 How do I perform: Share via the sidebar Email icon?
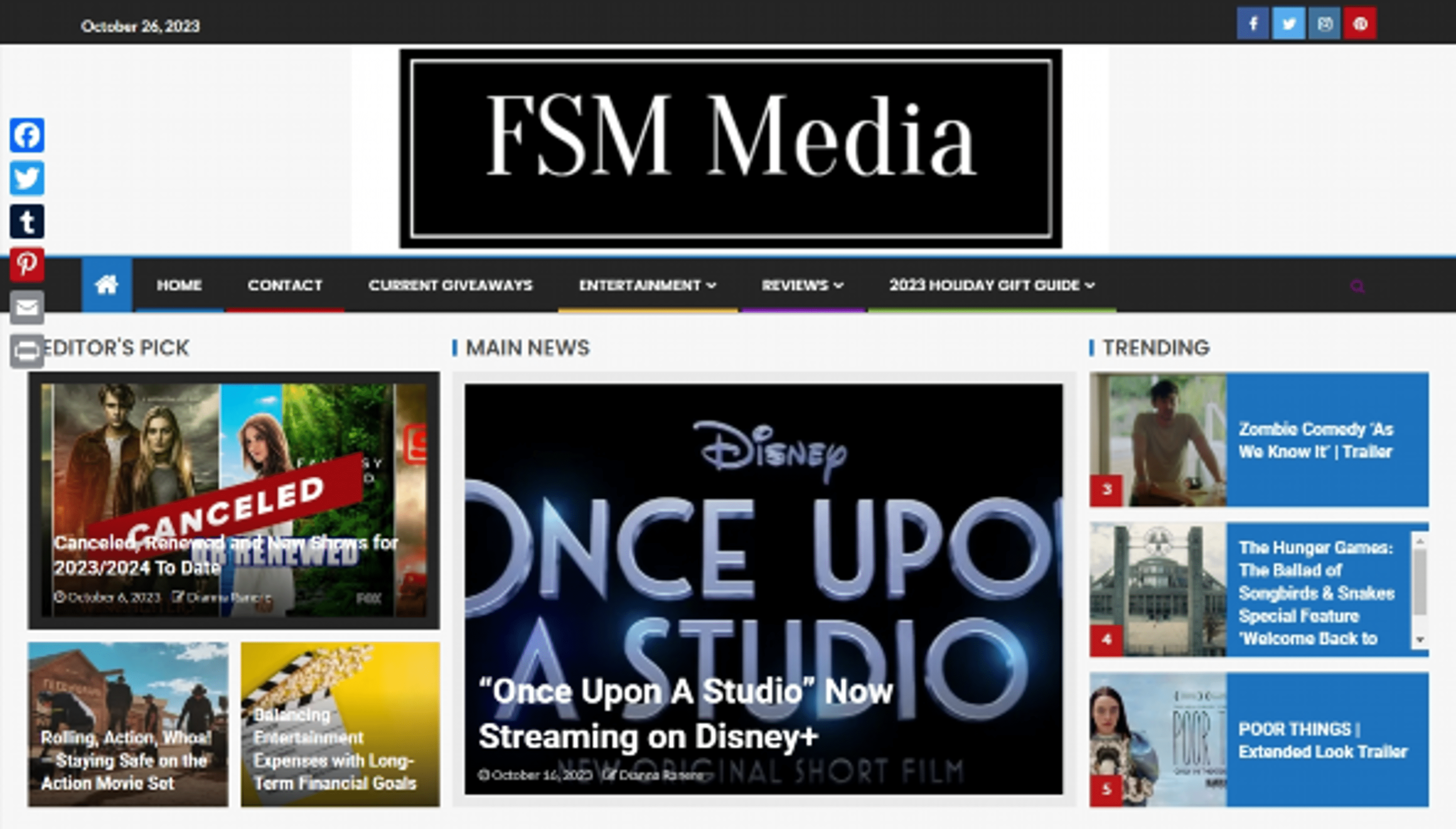coord(27,308)
